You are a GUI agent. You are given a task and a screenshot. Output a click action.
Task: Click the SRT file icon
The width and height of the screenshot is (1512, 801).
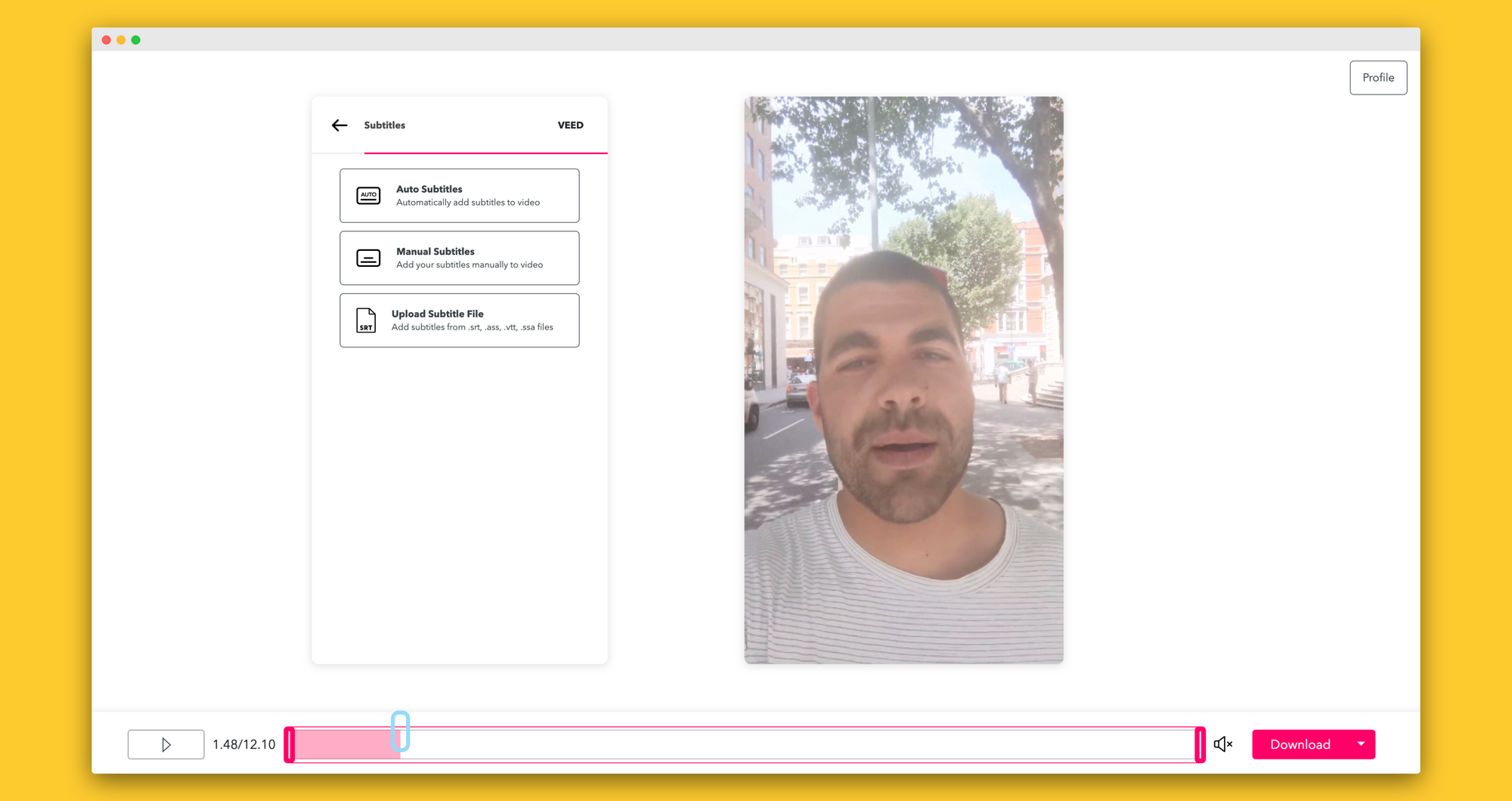click(366, 320)
